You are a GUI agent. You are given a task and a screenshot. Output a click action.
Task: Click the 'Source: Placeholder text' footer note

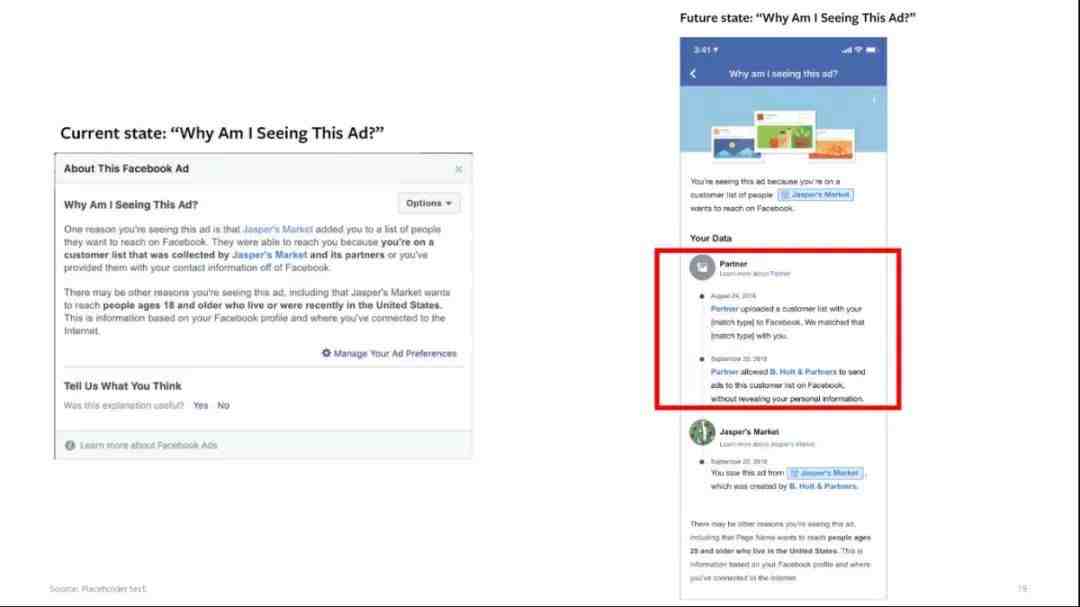click(98, 588)
